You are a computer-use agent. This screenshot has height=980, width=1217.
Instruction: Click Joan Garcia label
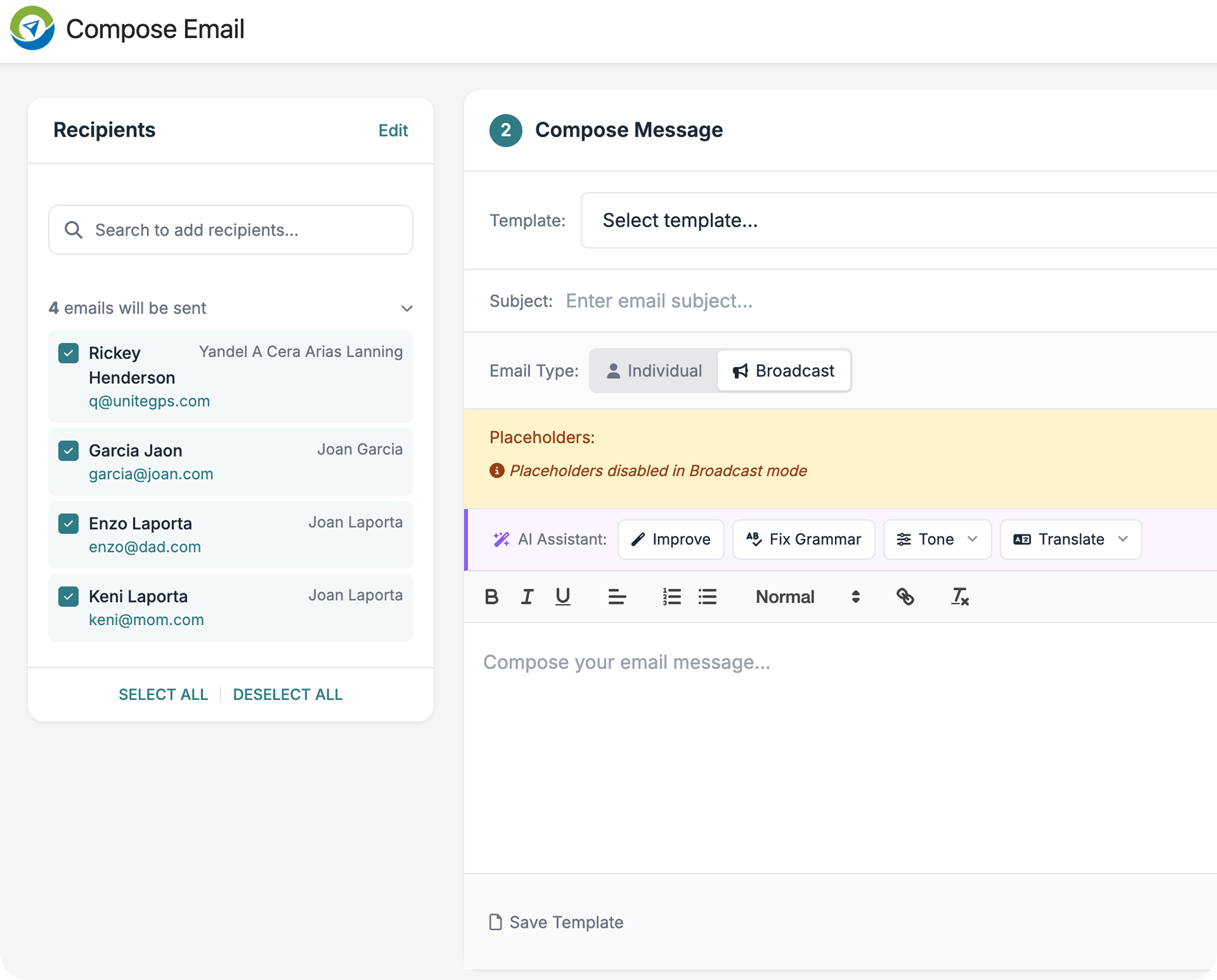tap(360, 449)
